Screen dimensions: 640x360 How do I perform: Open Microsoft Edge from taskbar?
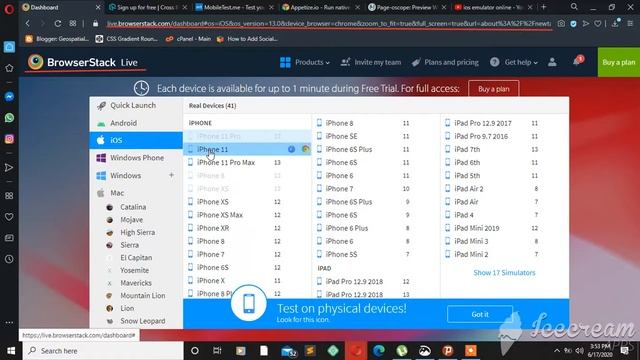coord(379,351)
